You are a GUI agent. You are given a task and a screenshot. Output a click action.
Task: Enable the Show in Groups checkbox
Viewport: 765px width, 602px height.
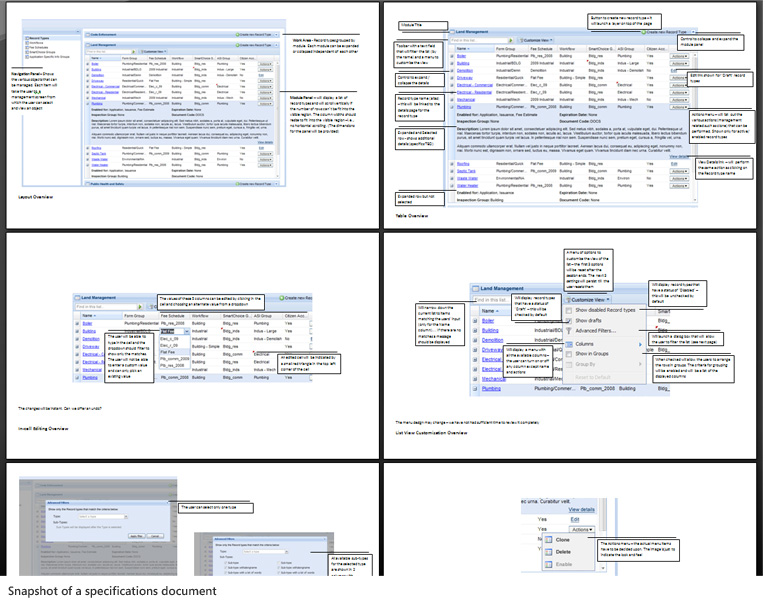point(569,354)
